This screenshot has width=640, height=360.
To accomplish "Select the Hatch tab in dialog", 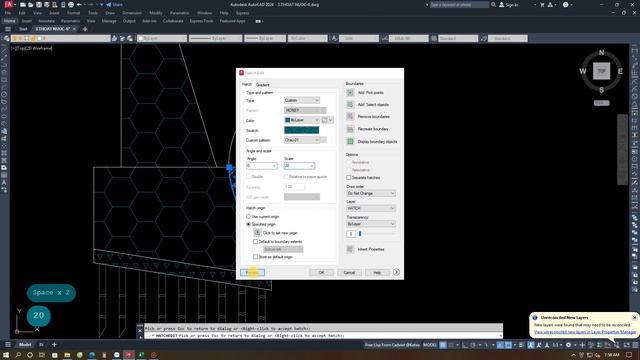I will (247, 84).
